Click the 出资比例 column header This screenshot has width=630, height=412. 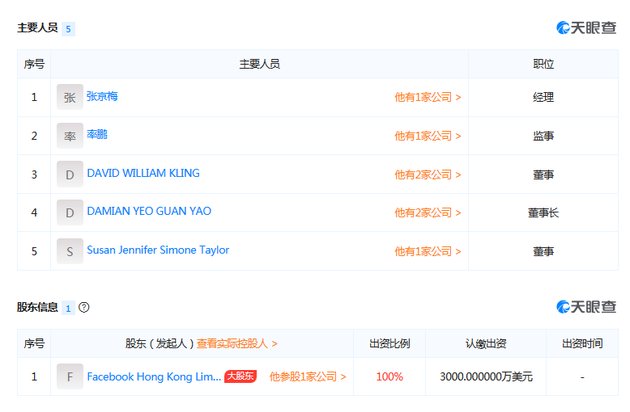click(x=389, y=344)
